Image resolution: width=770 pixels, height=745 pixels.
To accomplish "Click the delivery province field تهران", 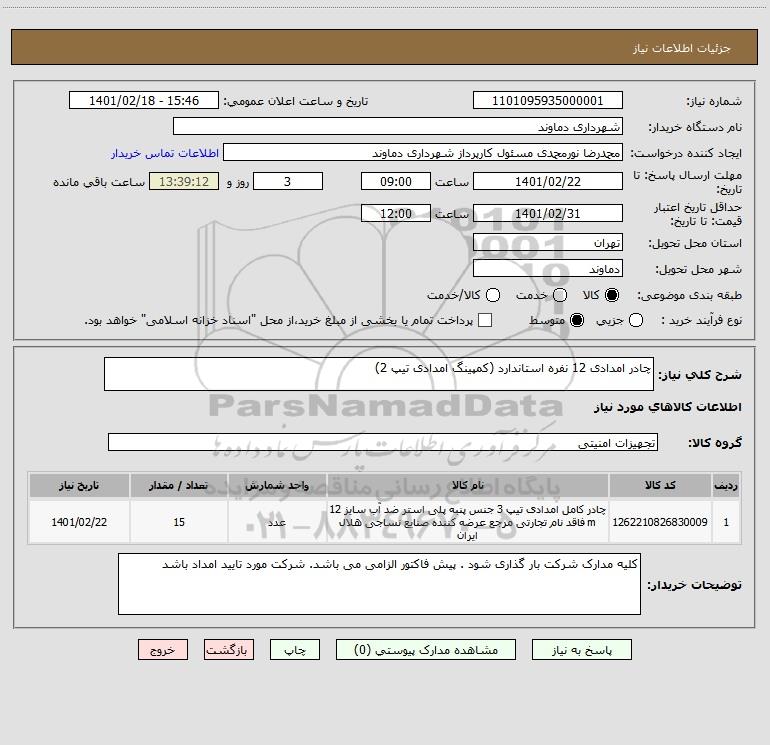I will pos(548,242).
